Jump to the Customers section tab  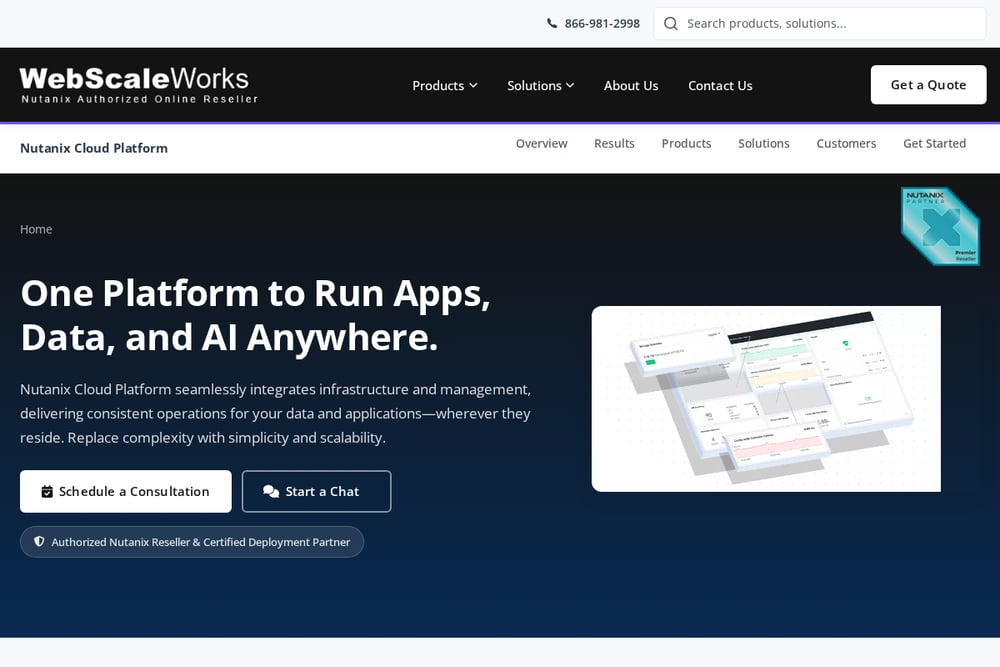click(846, 143)
